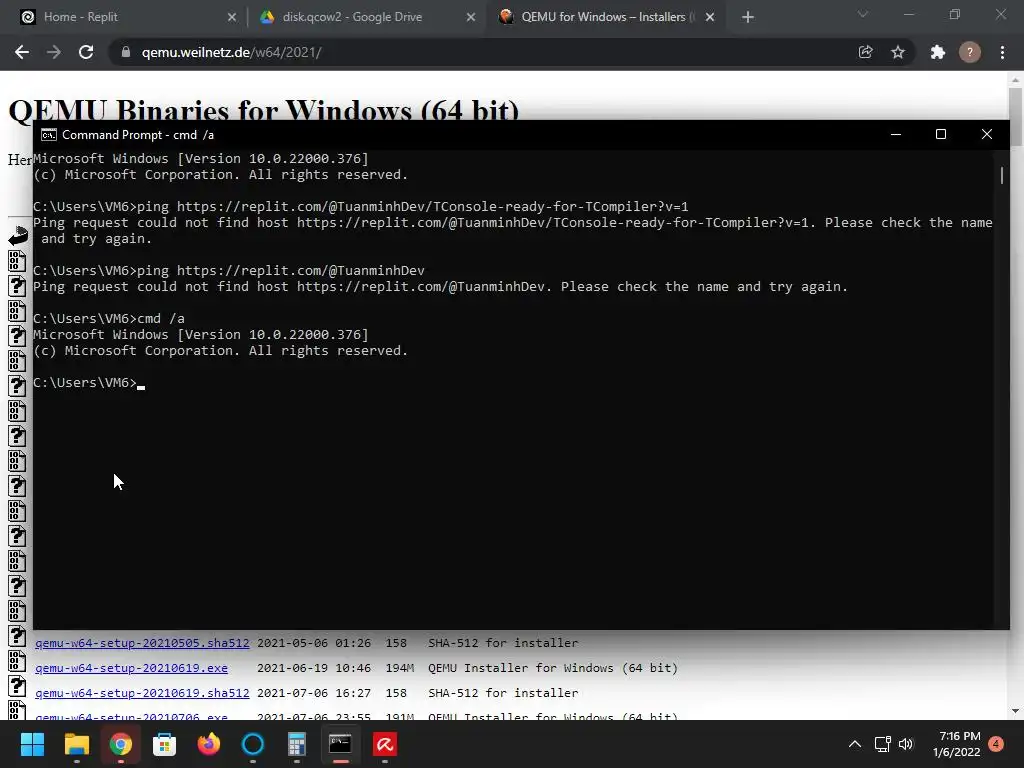Viewport: 1024px width, 768px height.
Task: Close the disk.qcow2 Google Drive tab
Action: (471, 17)
